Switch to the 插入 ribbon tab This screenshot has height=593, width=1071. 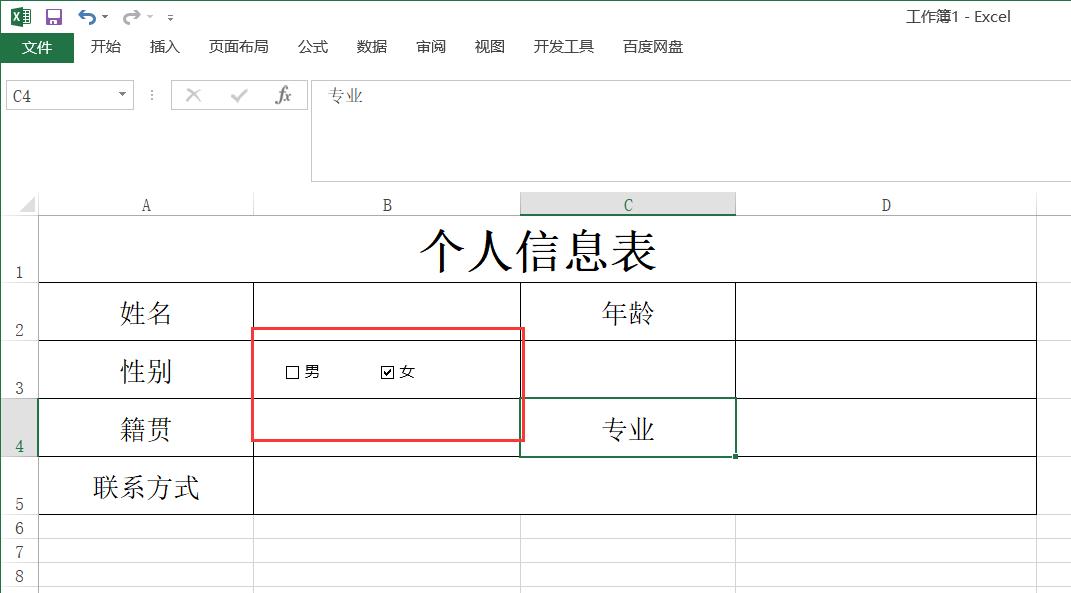pyautogui.click(x=165, y=46)
